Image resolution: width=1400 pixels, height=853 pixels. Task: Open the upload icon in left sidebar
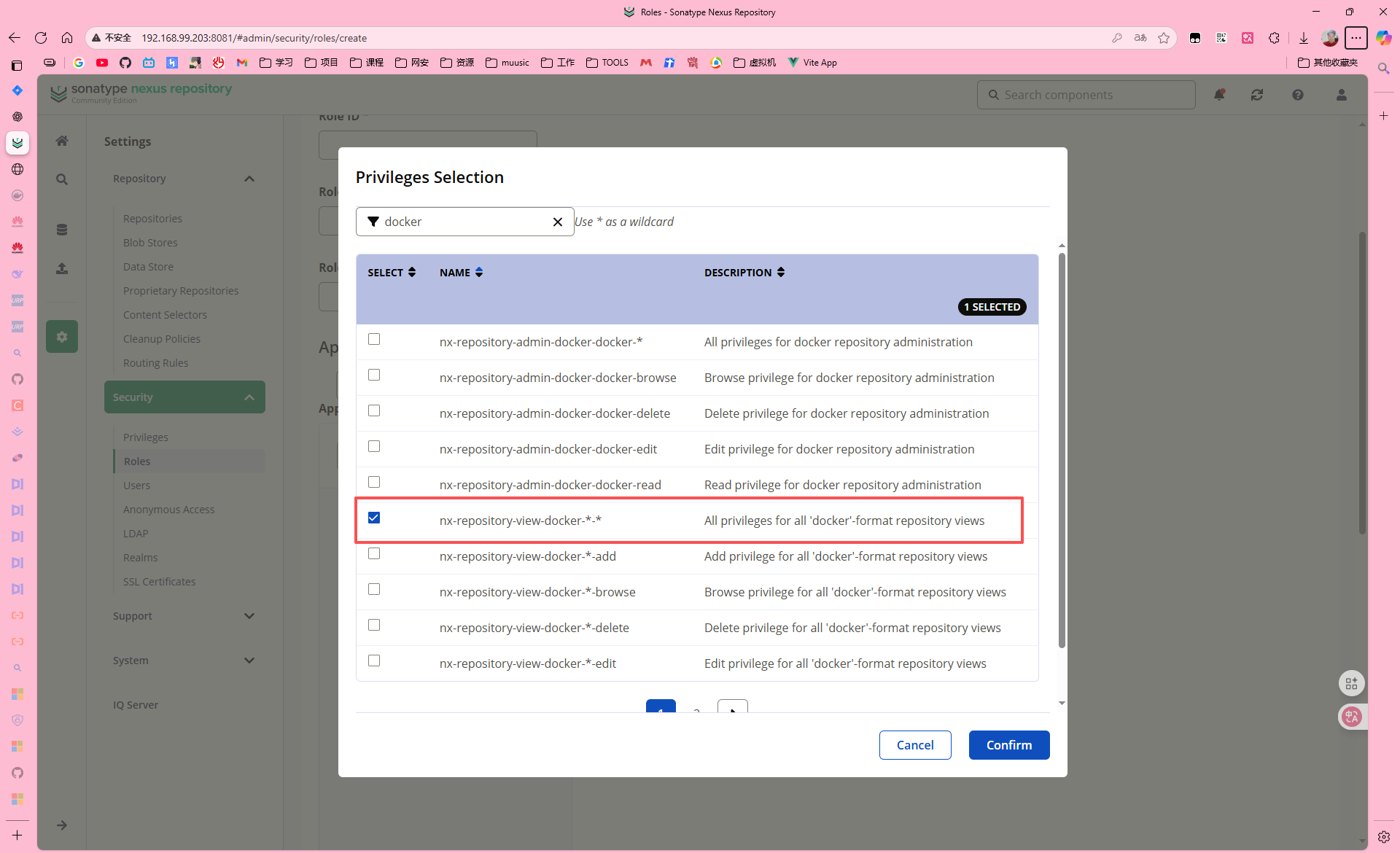62,269
